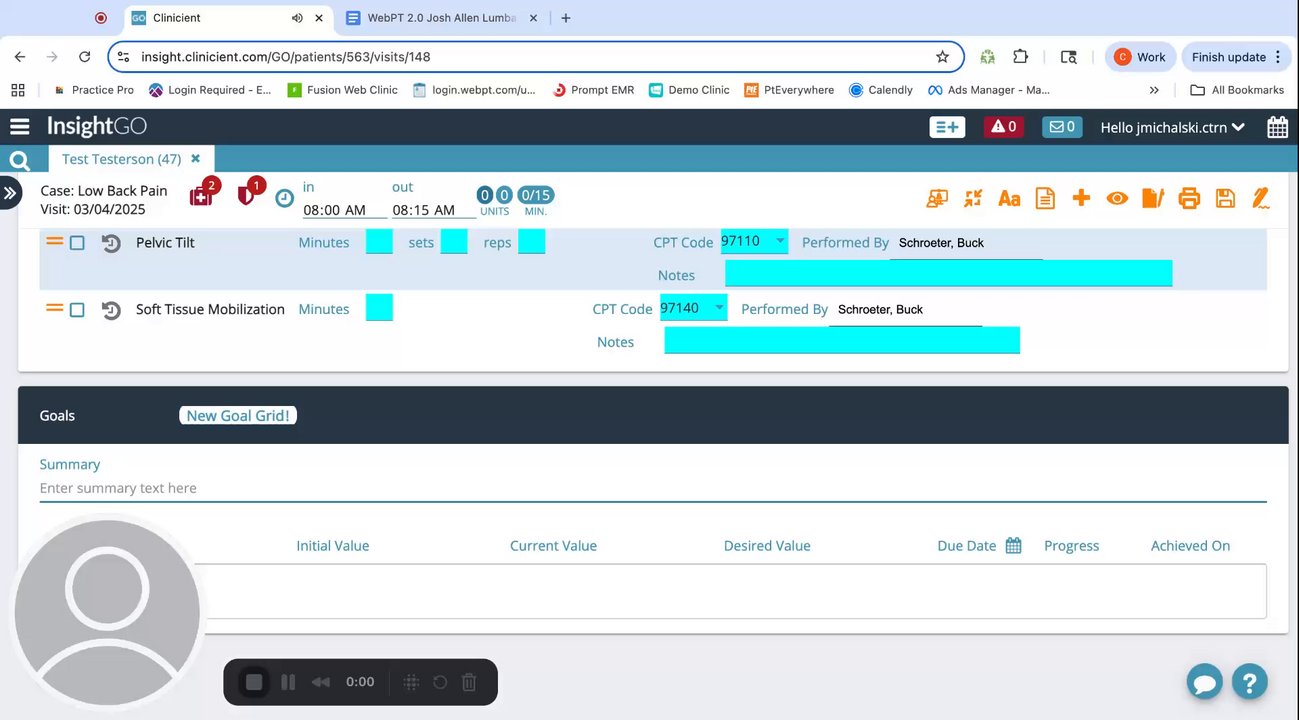This screenshot has width=1299, height=720.
Task: Click the printer icon
Action: (1189, 198)
